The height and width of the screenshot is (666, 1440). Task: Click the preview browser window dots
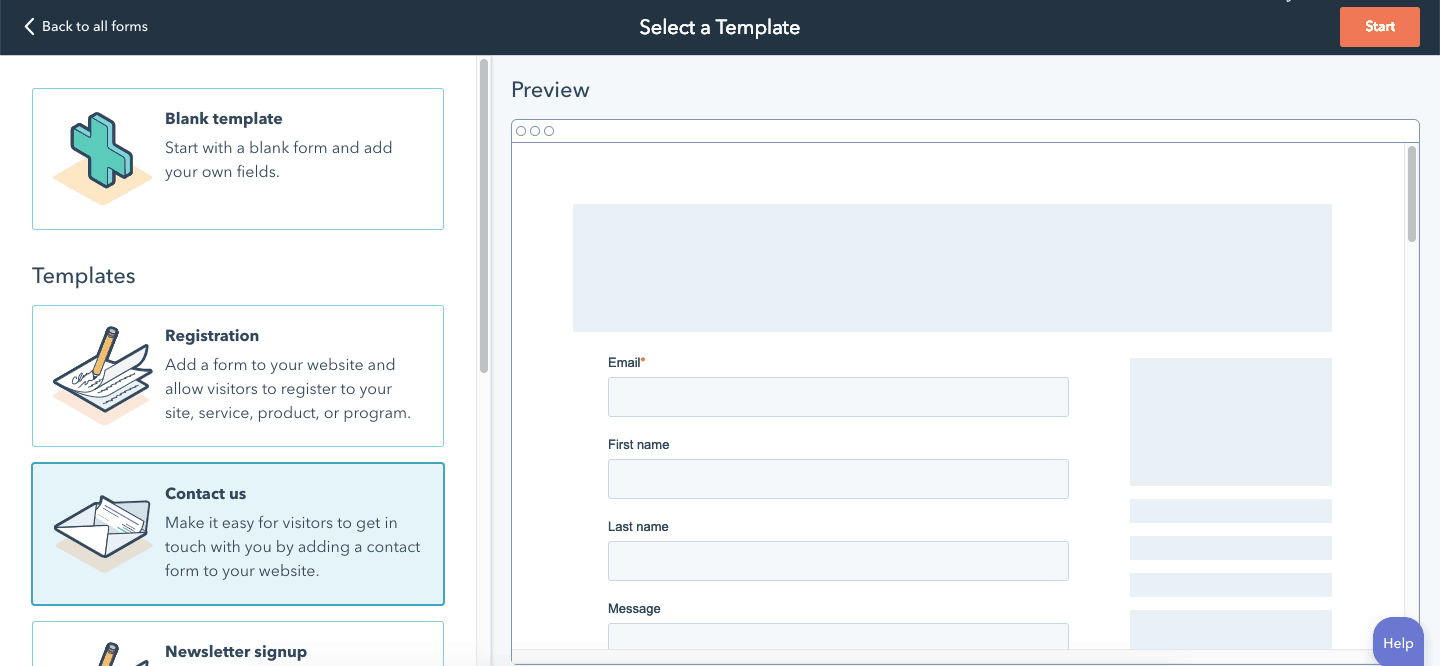click(x=535, y=131)
